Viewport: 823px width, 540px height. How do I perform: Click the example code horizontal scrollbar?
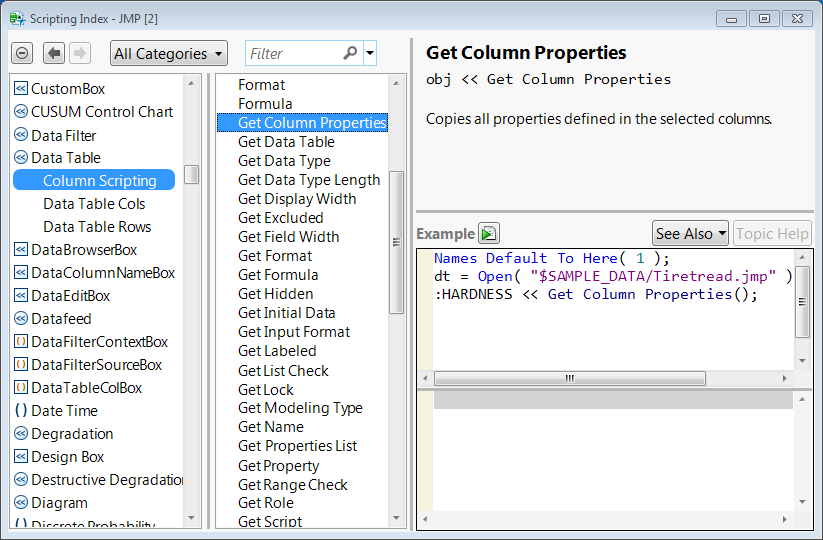(570, 378)
